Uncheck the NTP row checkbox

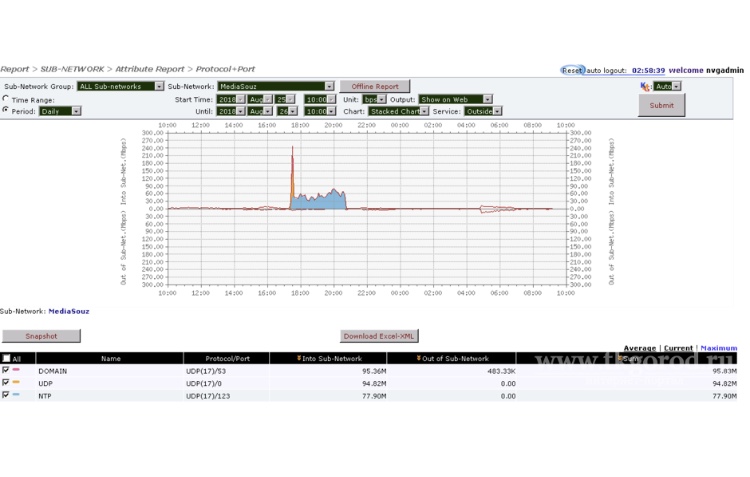click(6, 396)
